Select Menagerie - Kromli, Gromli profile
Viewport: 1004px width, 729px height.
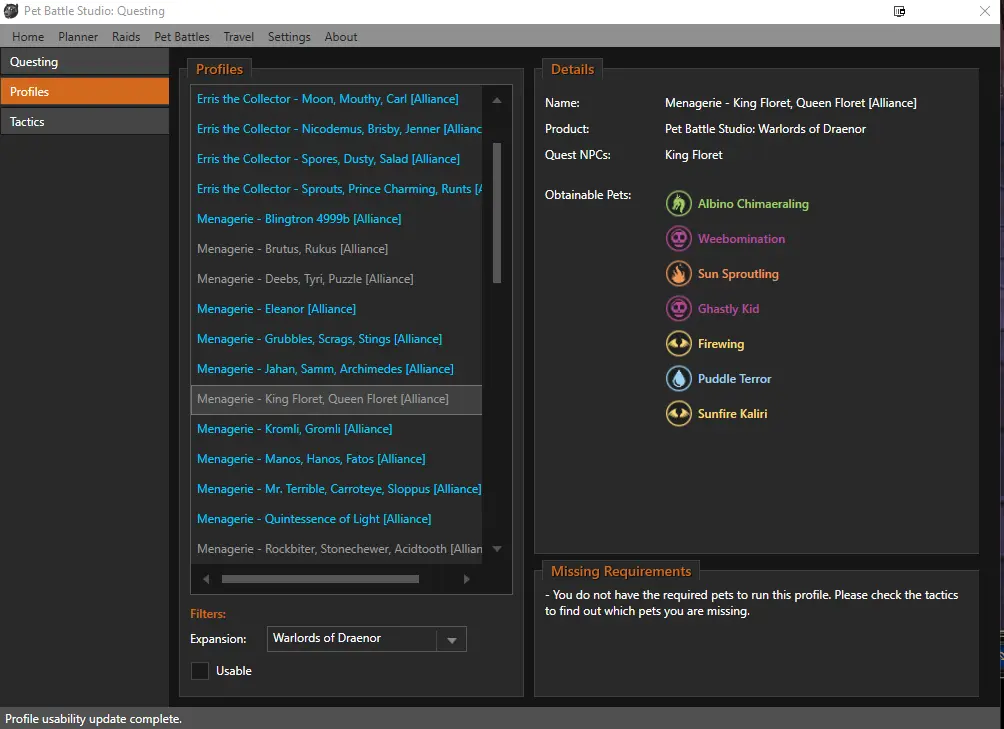(x=336, y=429)
